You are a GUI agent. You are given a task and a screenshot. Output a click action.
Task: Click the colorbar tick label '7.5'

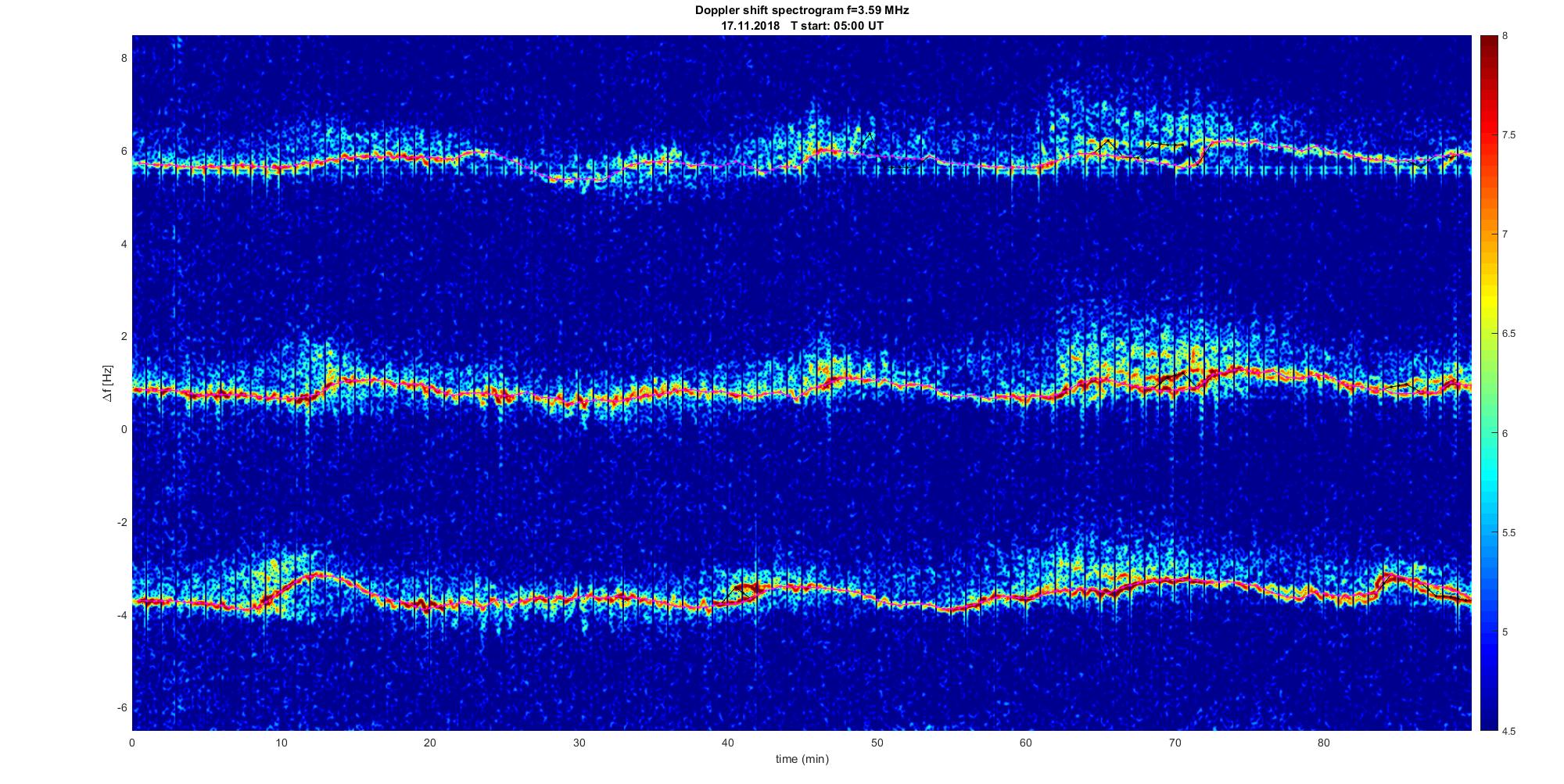[x=1510, y=135]
